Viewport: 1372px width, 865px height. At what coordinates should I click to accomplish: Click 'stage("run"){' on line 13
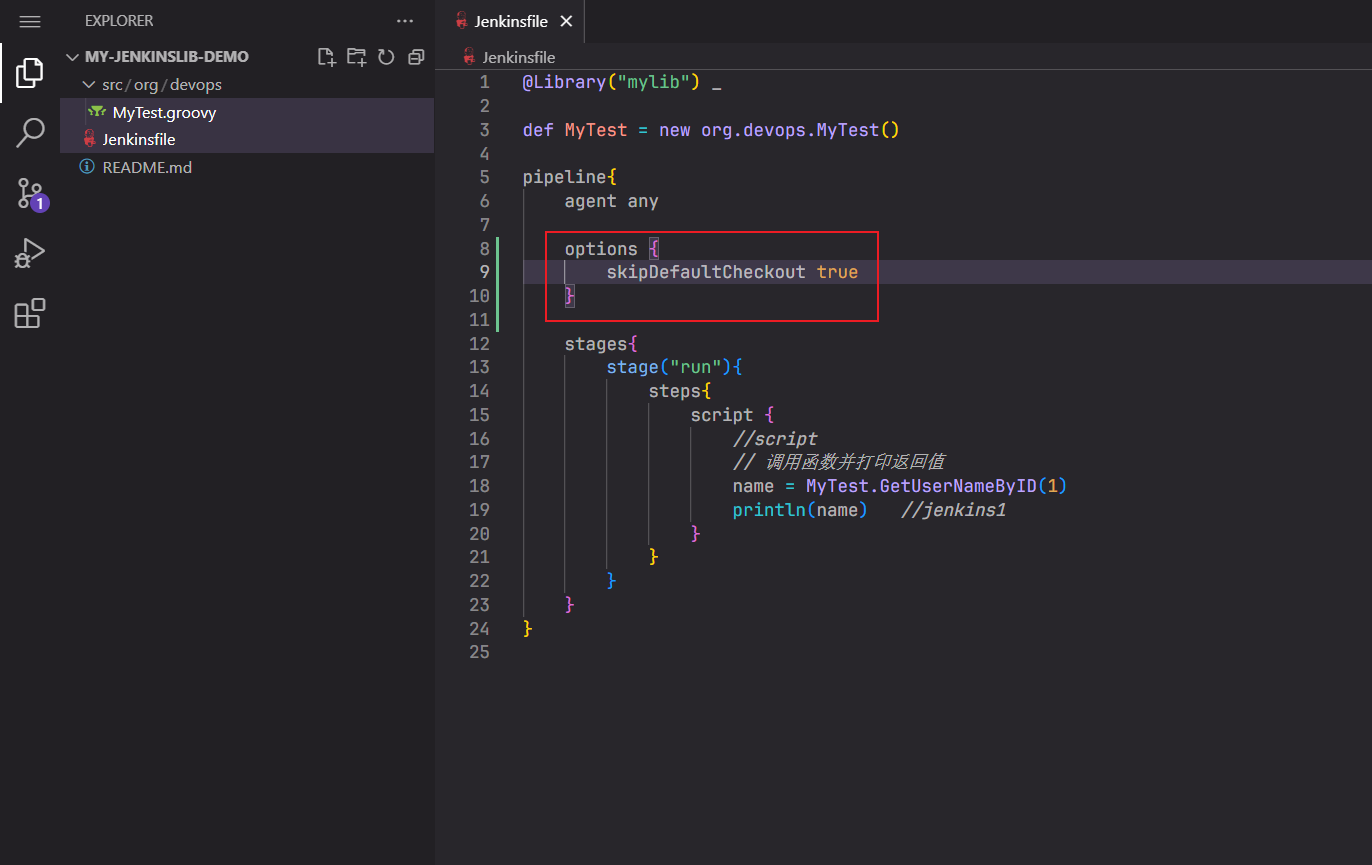(674, 367)
